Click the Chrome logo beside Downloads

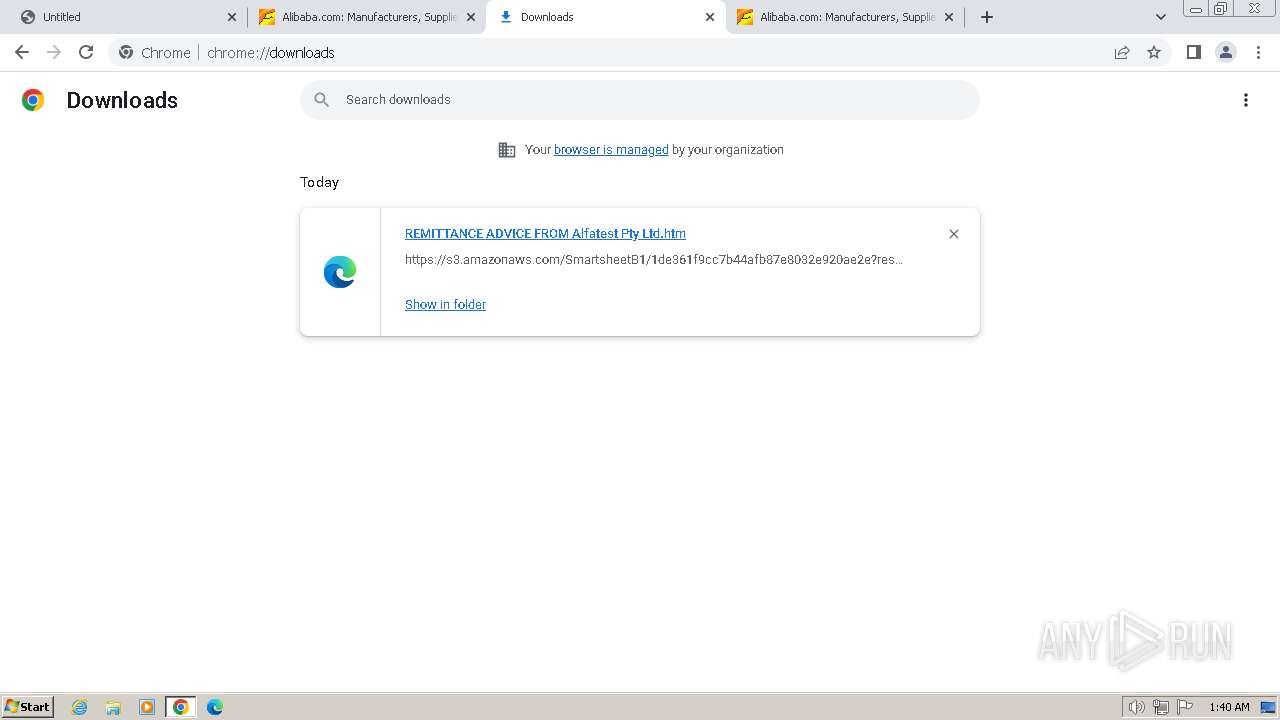point(33,100)
